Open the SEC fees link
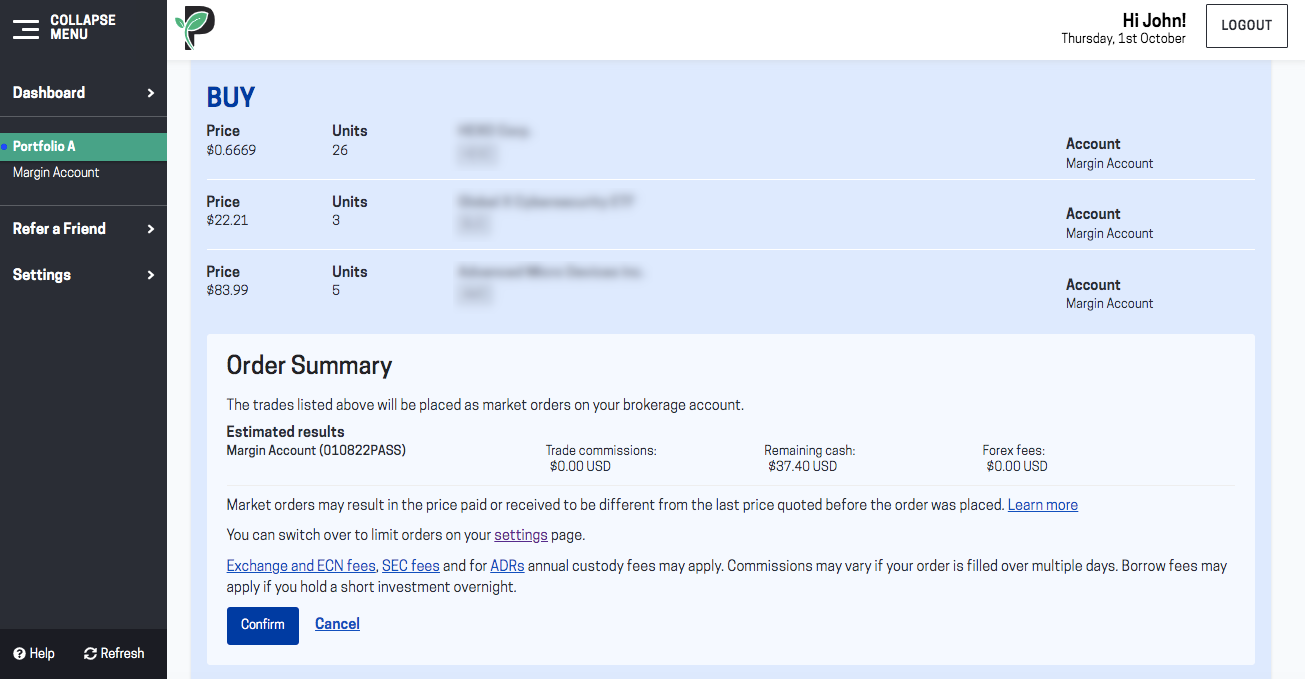The image size is (1305, 679). tap(410, 566)
